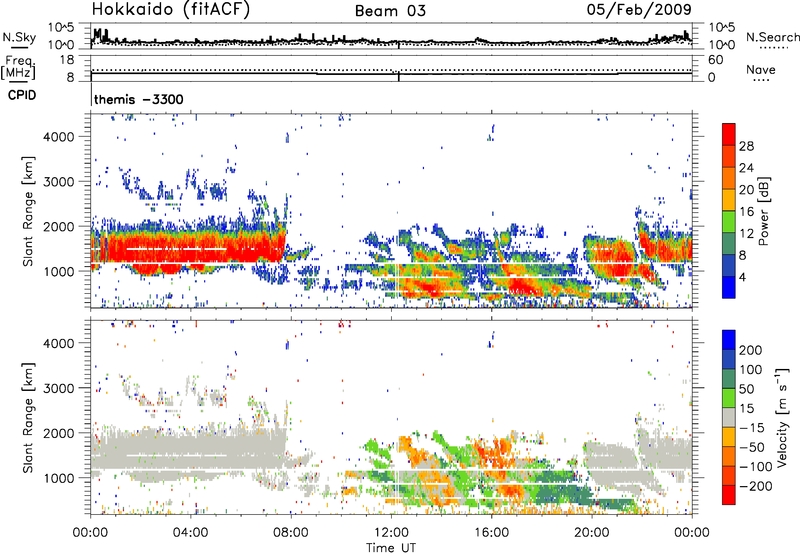This screenshot has width=800, height=554.
Task: Click the "N.Sky" legend label
Action: click(x=19, y=37)
